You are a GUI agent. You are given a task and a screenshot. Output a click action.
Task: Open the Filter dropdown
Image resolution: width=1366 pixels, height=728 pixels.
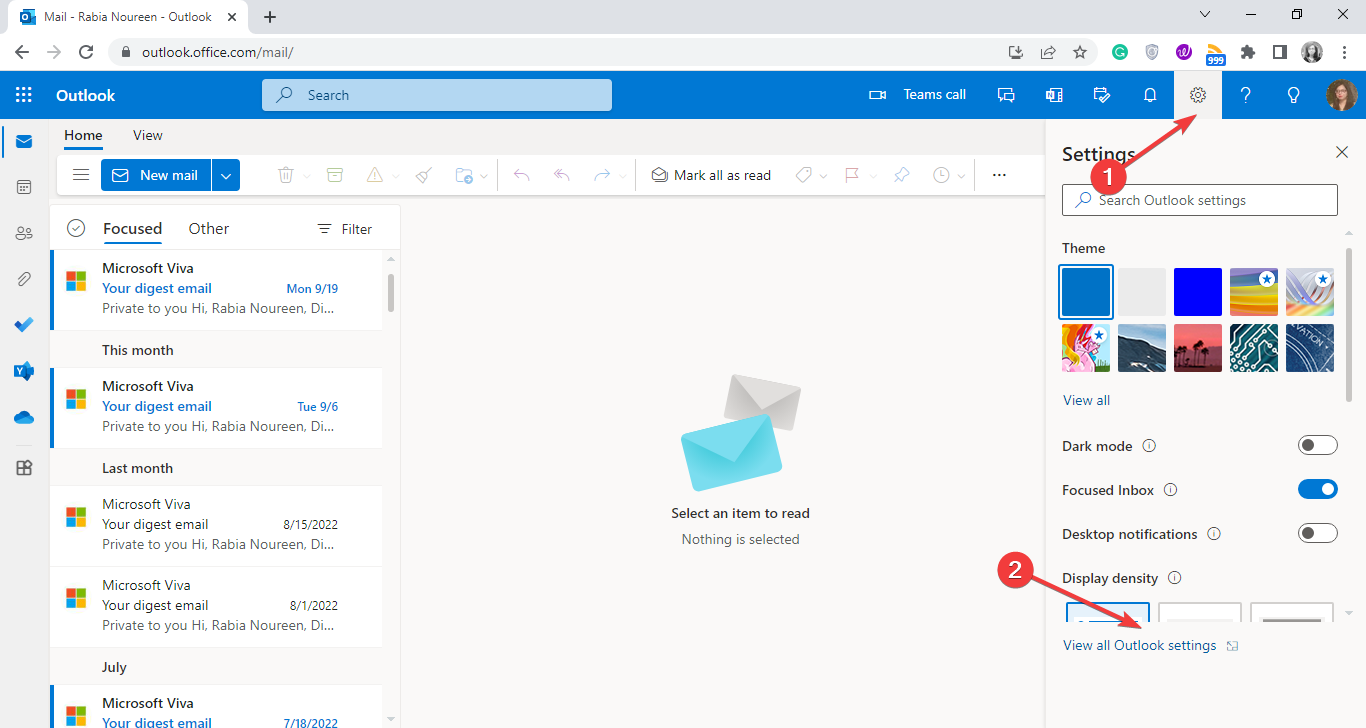tap(344, 228)
